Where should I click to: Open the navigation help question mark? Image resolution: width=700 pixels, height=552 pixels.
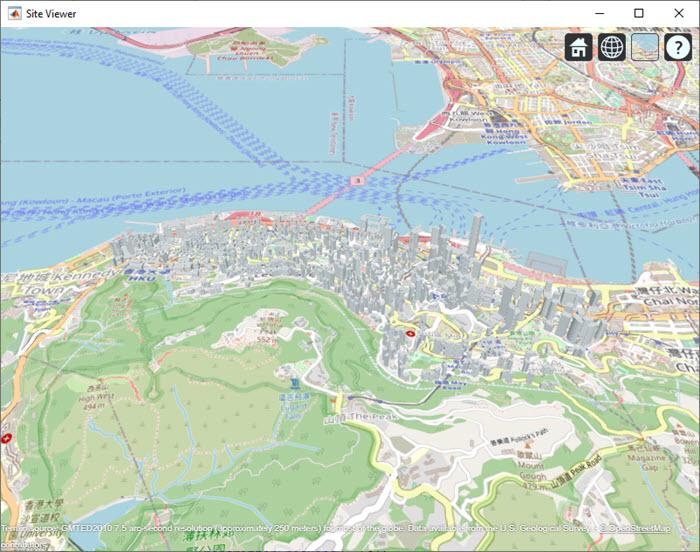point(678,46)
